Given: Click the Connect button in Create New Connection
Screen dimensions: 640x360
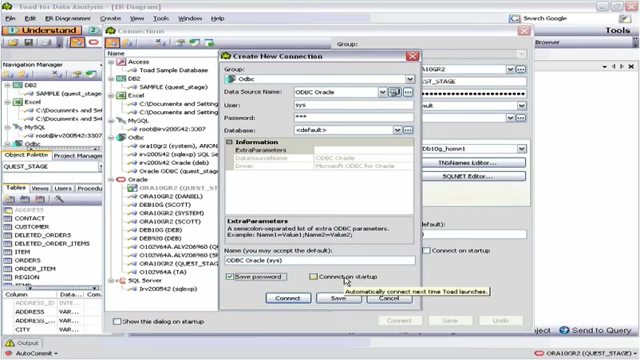Looking at the screenshot, I should tap(288, 298).
